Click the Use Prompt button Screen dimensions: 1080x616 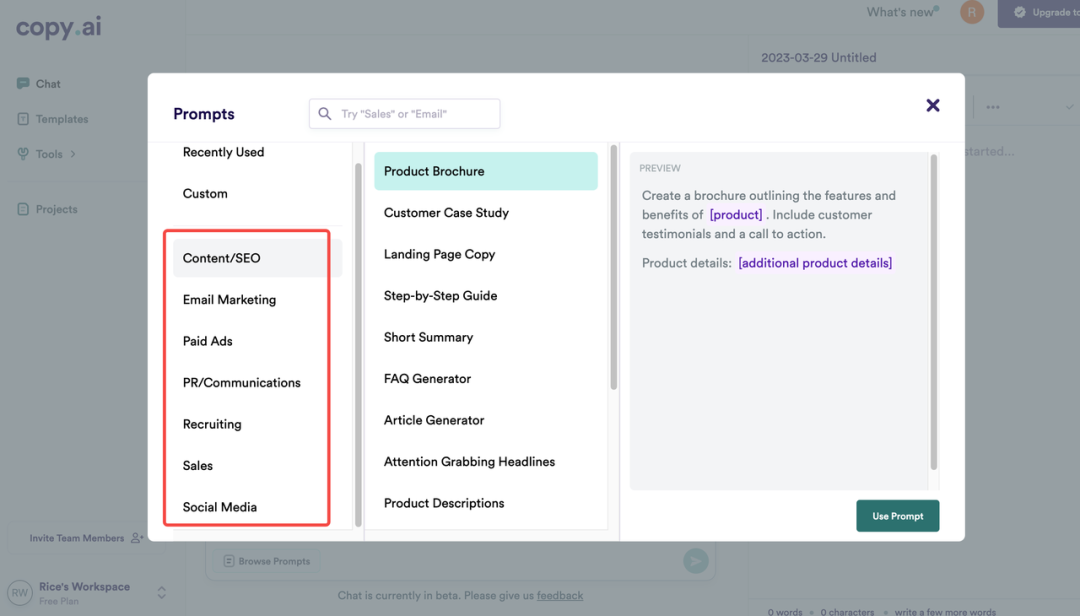pyautogui.click(x=897, y=516)
